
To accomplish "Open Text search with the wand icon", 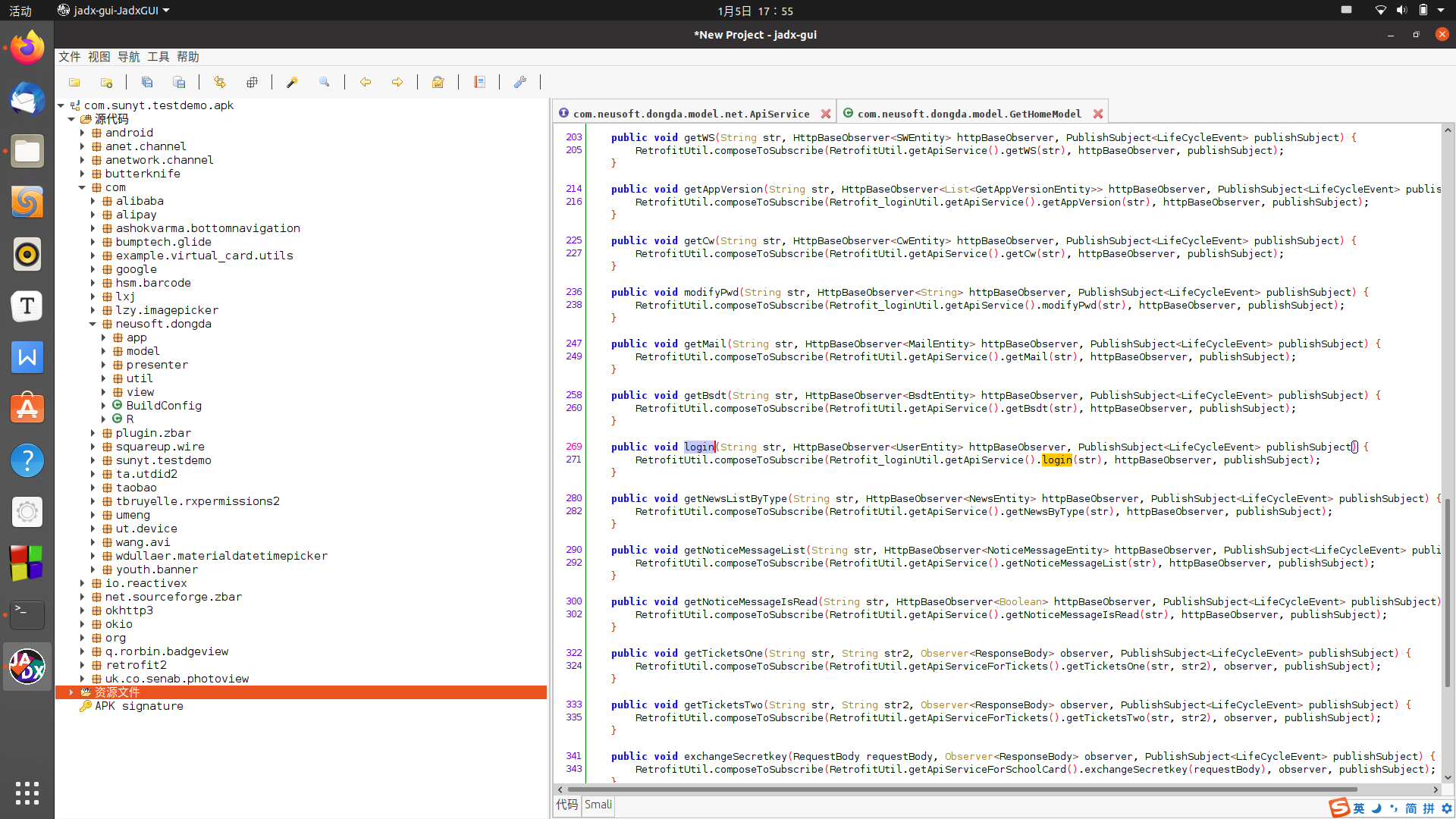I will click(292, 82).
